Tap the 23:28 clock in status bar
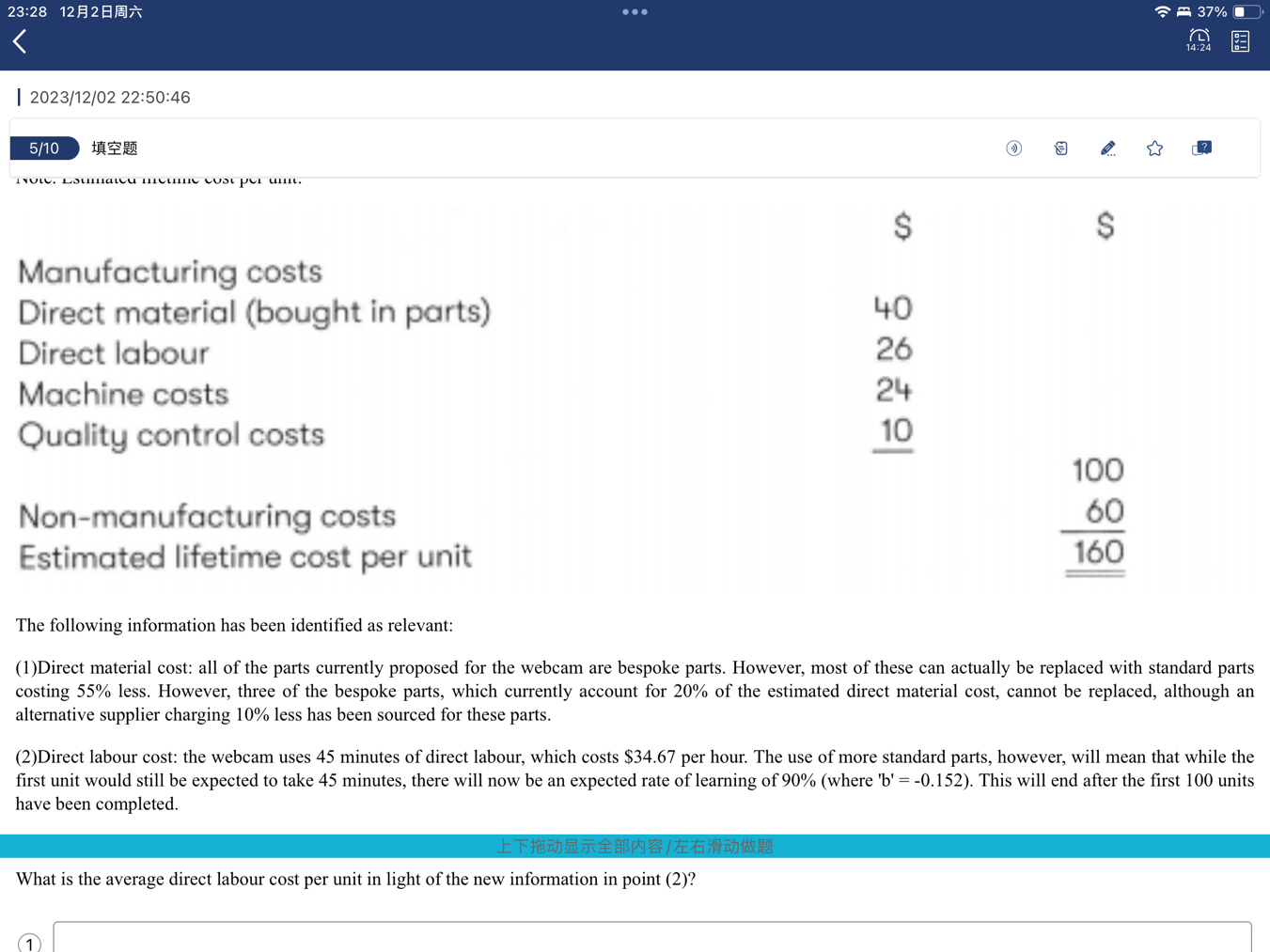The height and width of the screenshot is (952, 1270). tap(27, 12)
